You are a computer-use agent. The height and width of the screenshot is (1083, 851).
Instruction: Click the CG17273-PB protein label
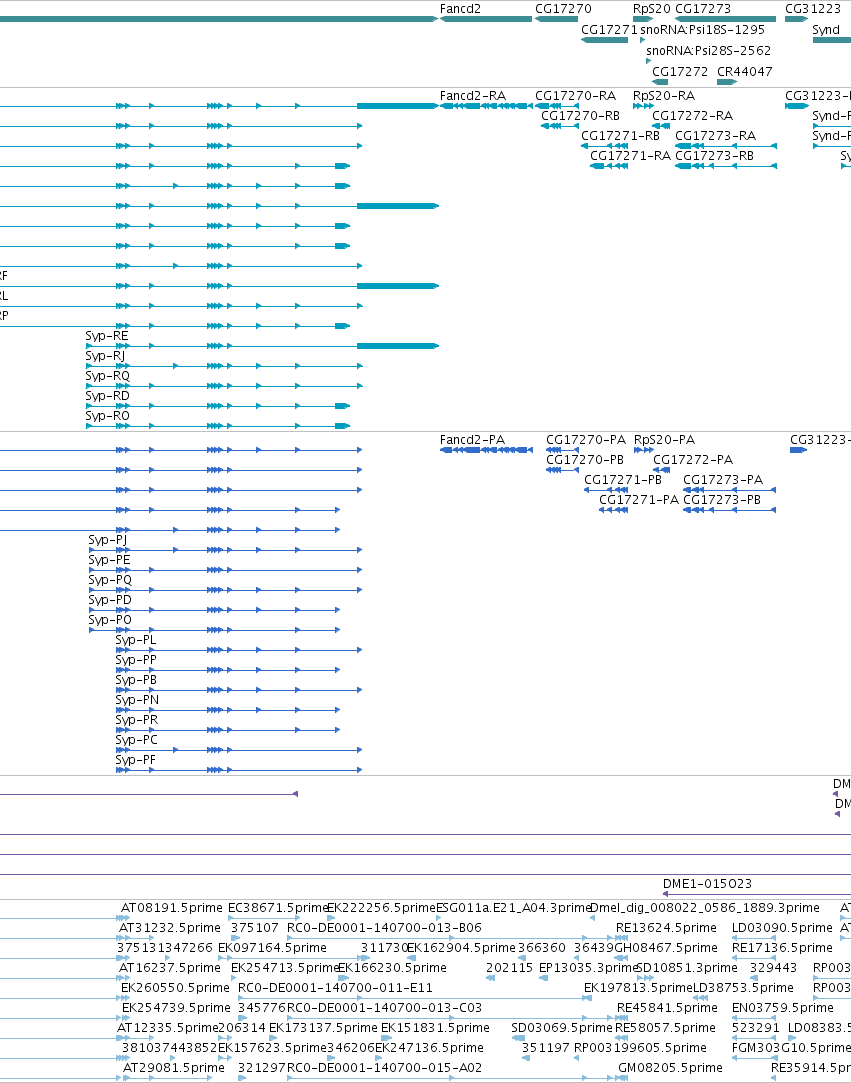(722, 500)
